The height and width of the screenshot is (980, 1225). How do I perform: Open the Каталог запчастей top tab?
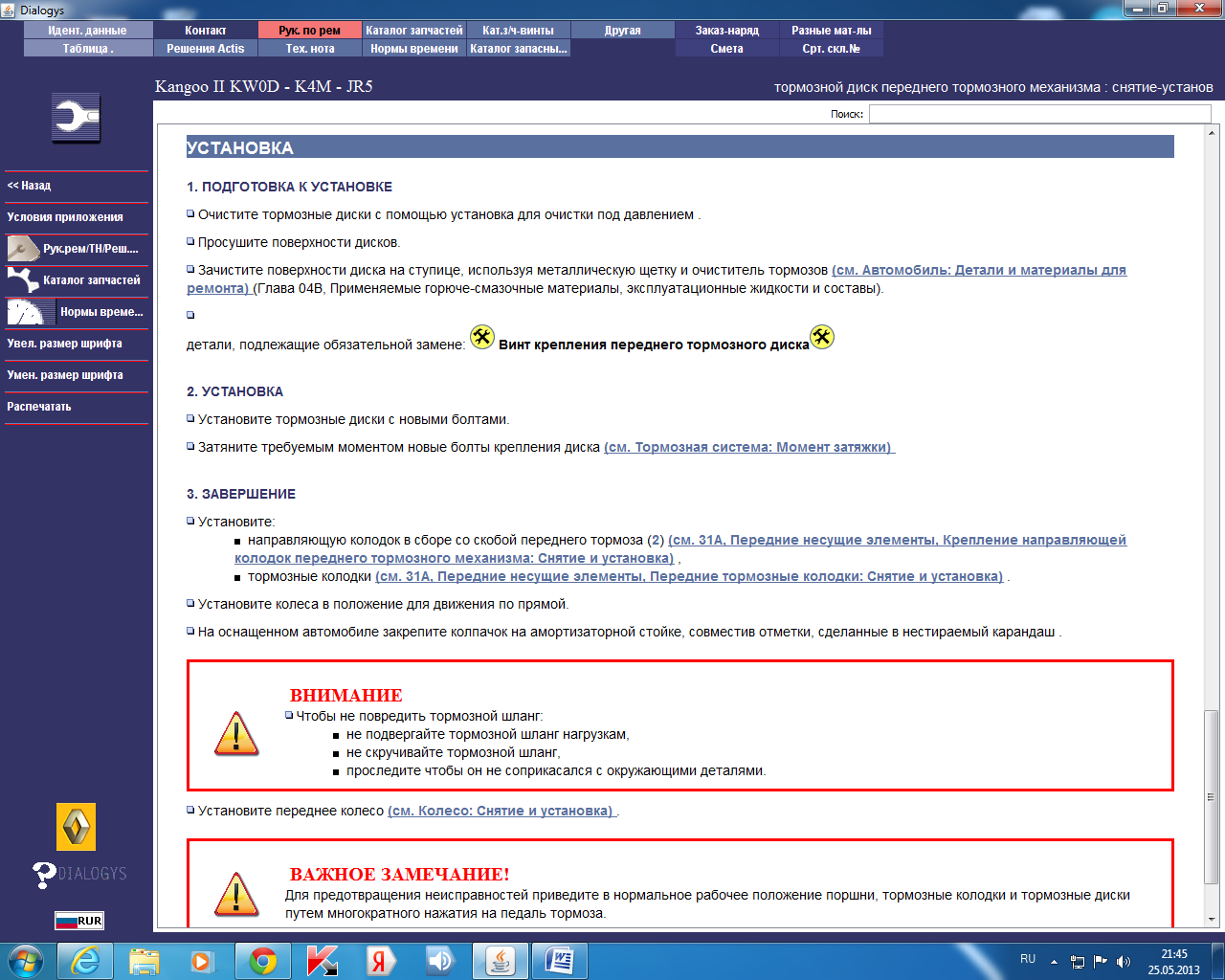414,31
